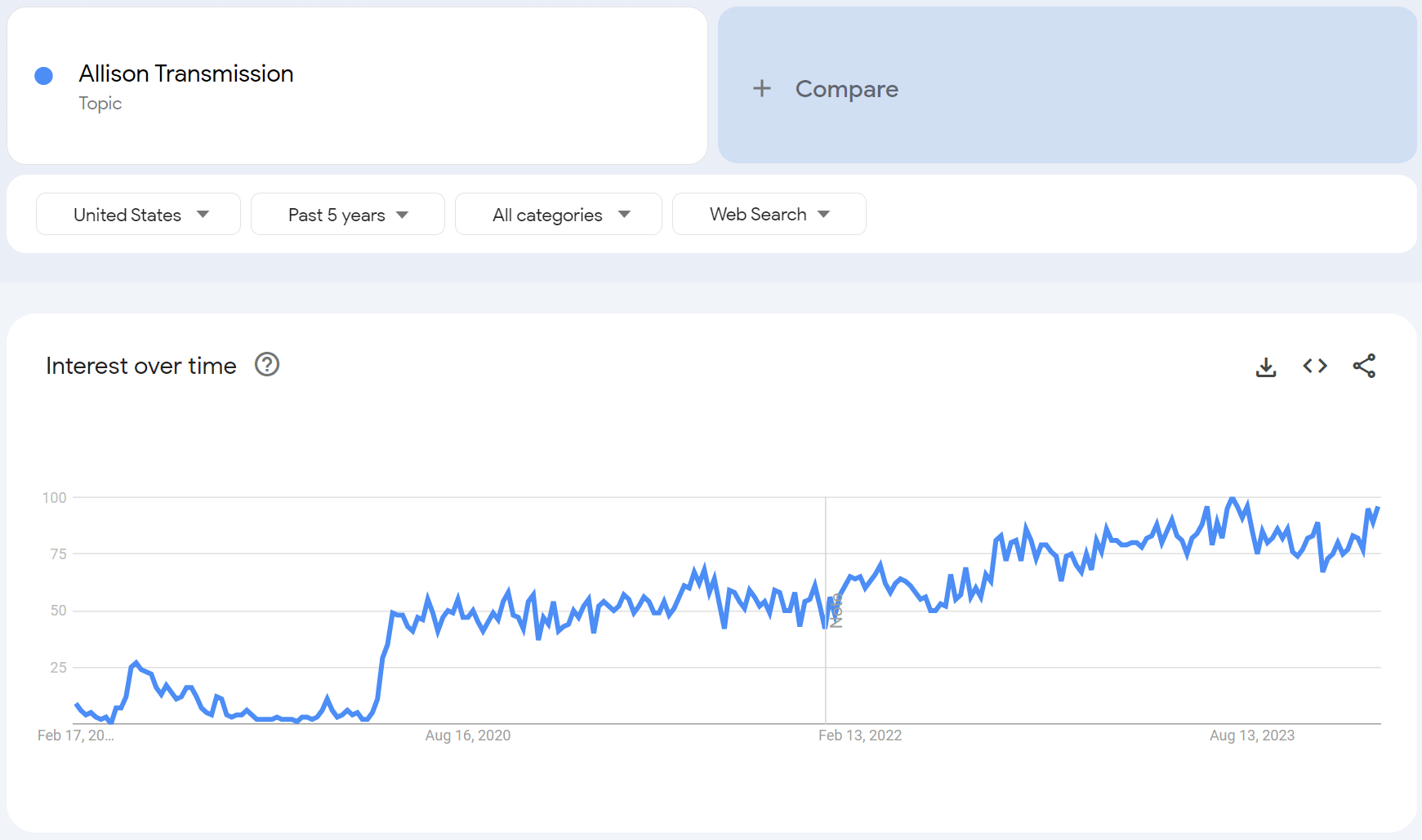The image size is (1422, 840).
Task: Open the Interest over time help icon
Action: [x=267, y=364]
